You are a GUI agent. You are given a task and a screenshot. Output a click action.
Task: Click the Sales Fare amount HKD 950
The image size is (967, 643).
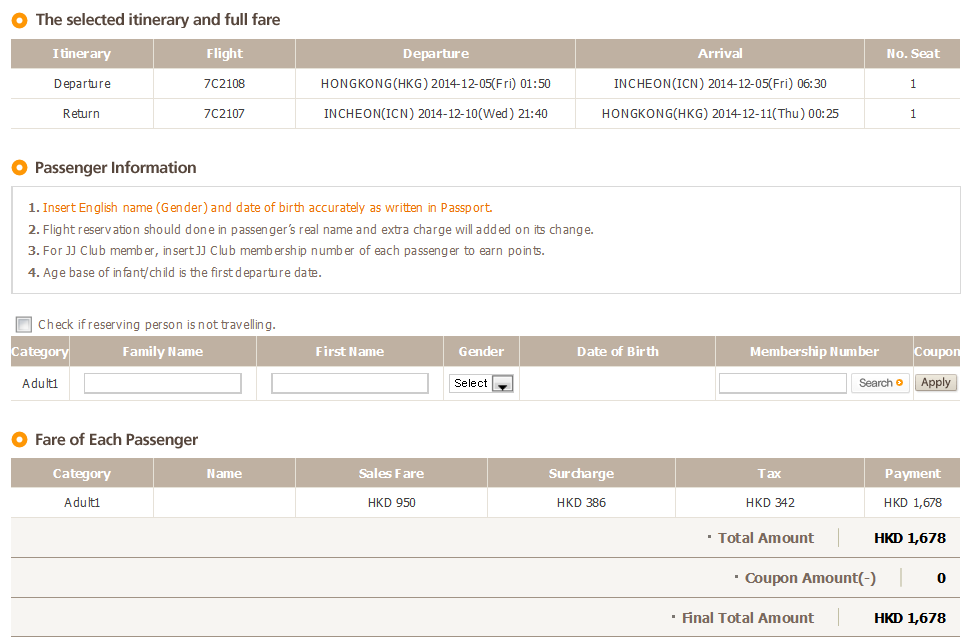[x=391, y=503]
